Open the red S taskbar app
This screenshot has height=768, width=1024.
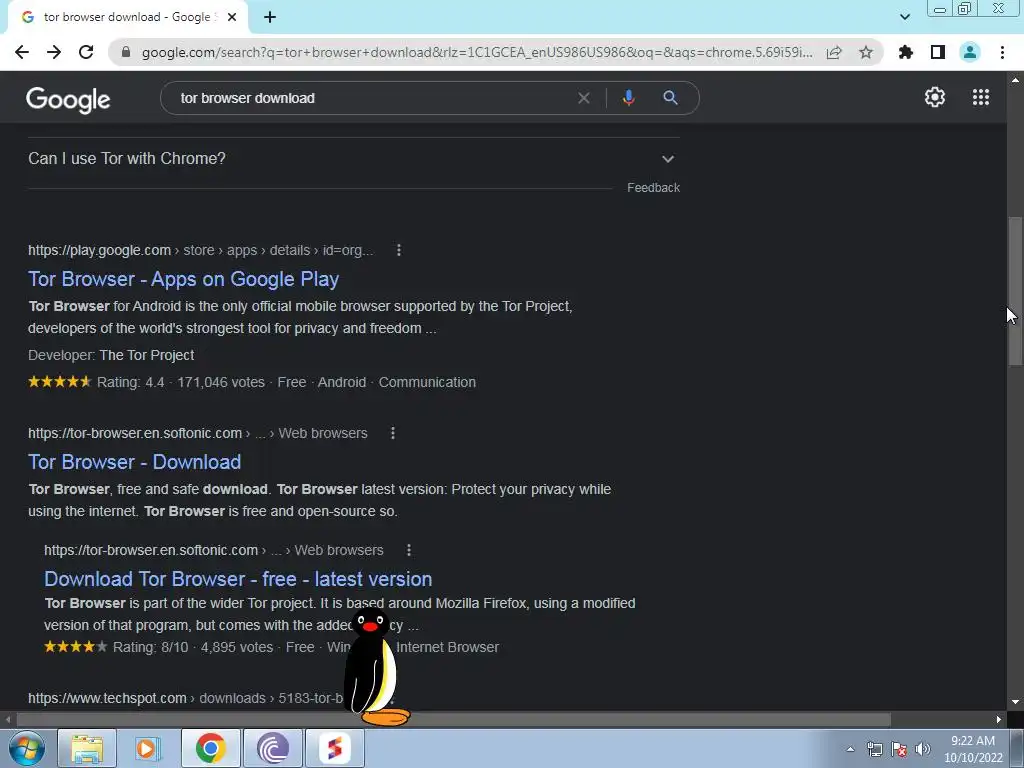(334, 748)
